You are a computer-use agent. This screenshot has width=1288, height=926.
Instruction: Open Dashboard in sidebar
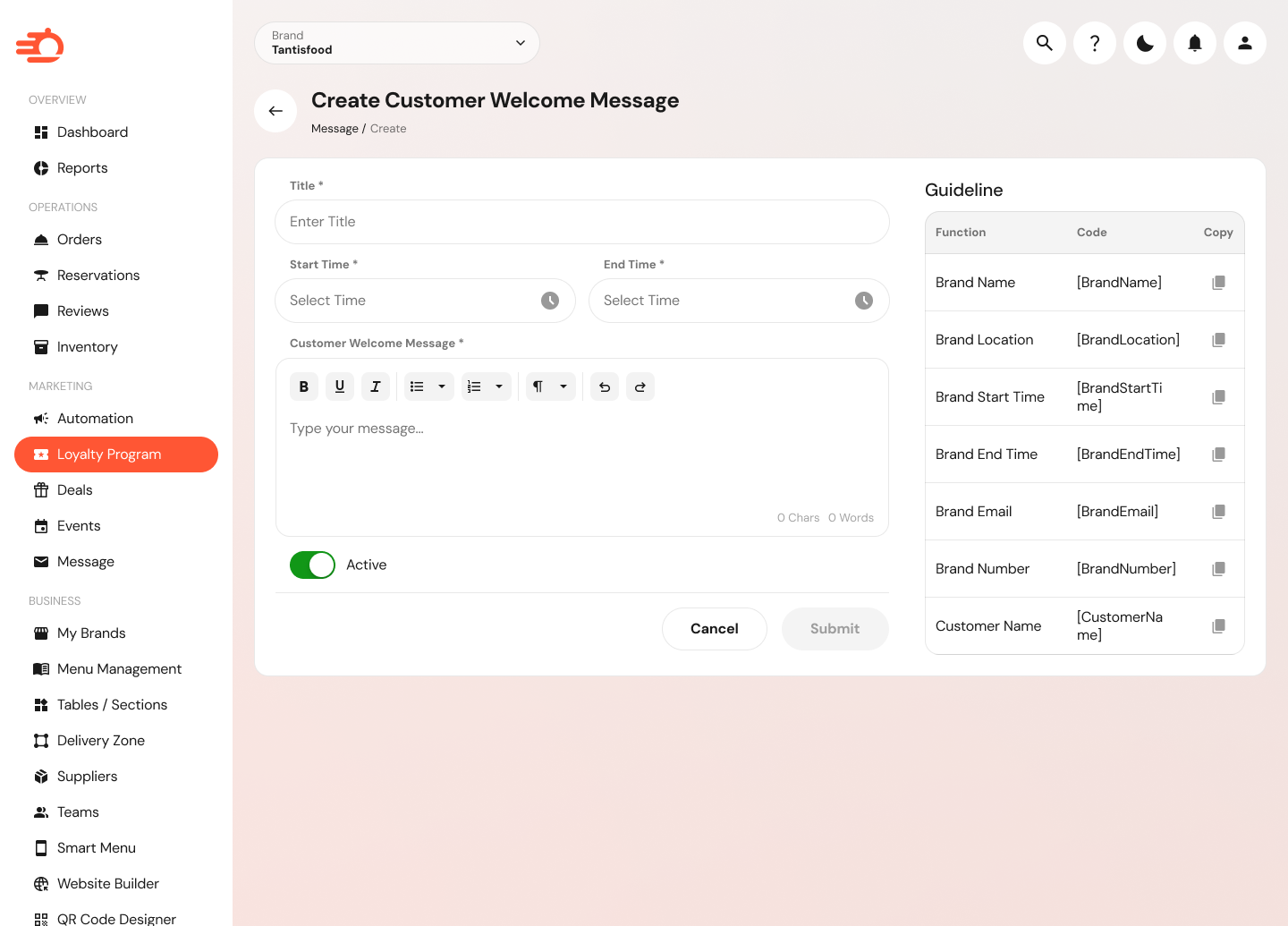[x=116, y=132]
